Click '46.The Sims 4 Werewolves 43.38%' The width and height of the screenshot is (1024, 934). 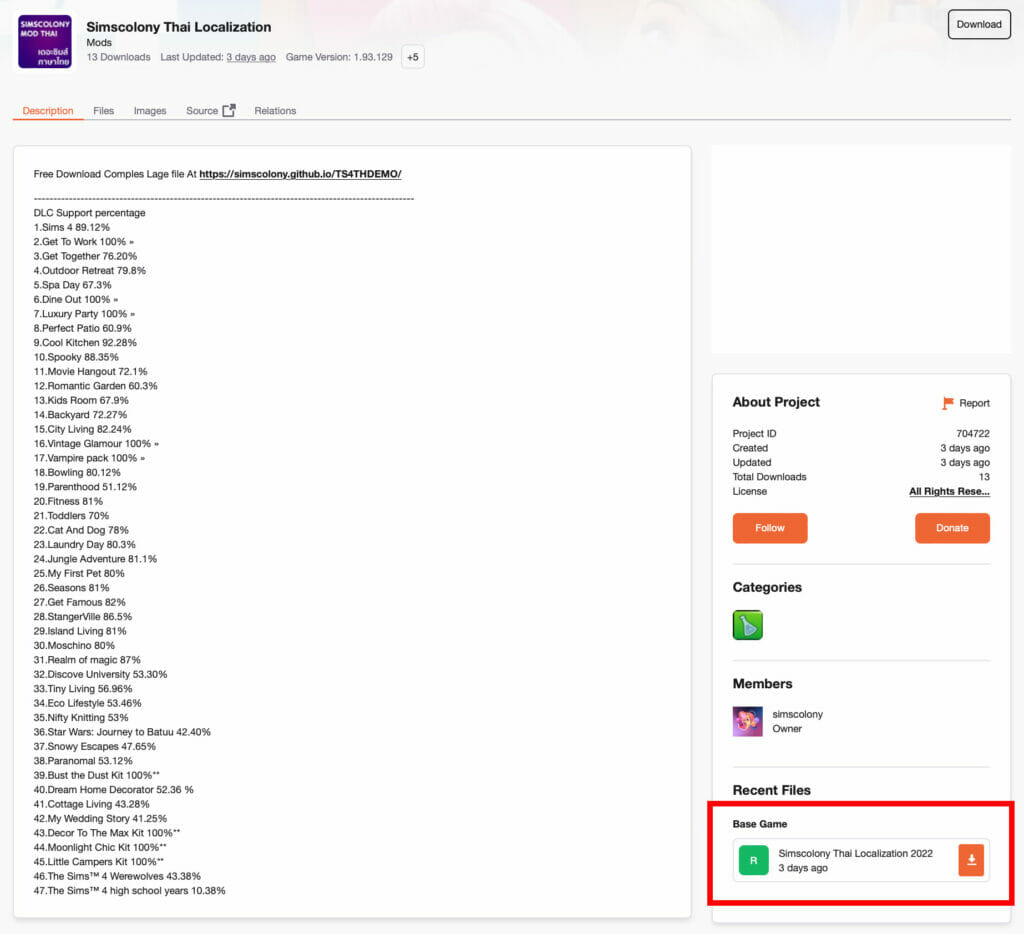pyautogui.click(x=117, y=876)
